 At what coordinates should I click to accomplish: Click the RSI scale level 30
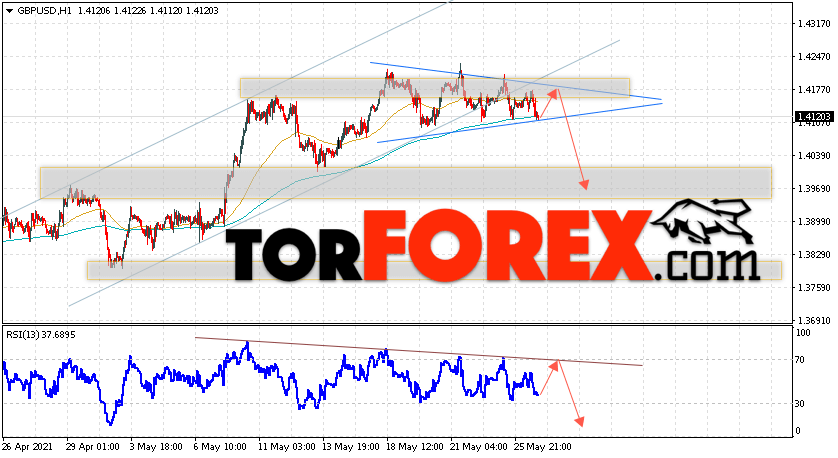(800, 403)
